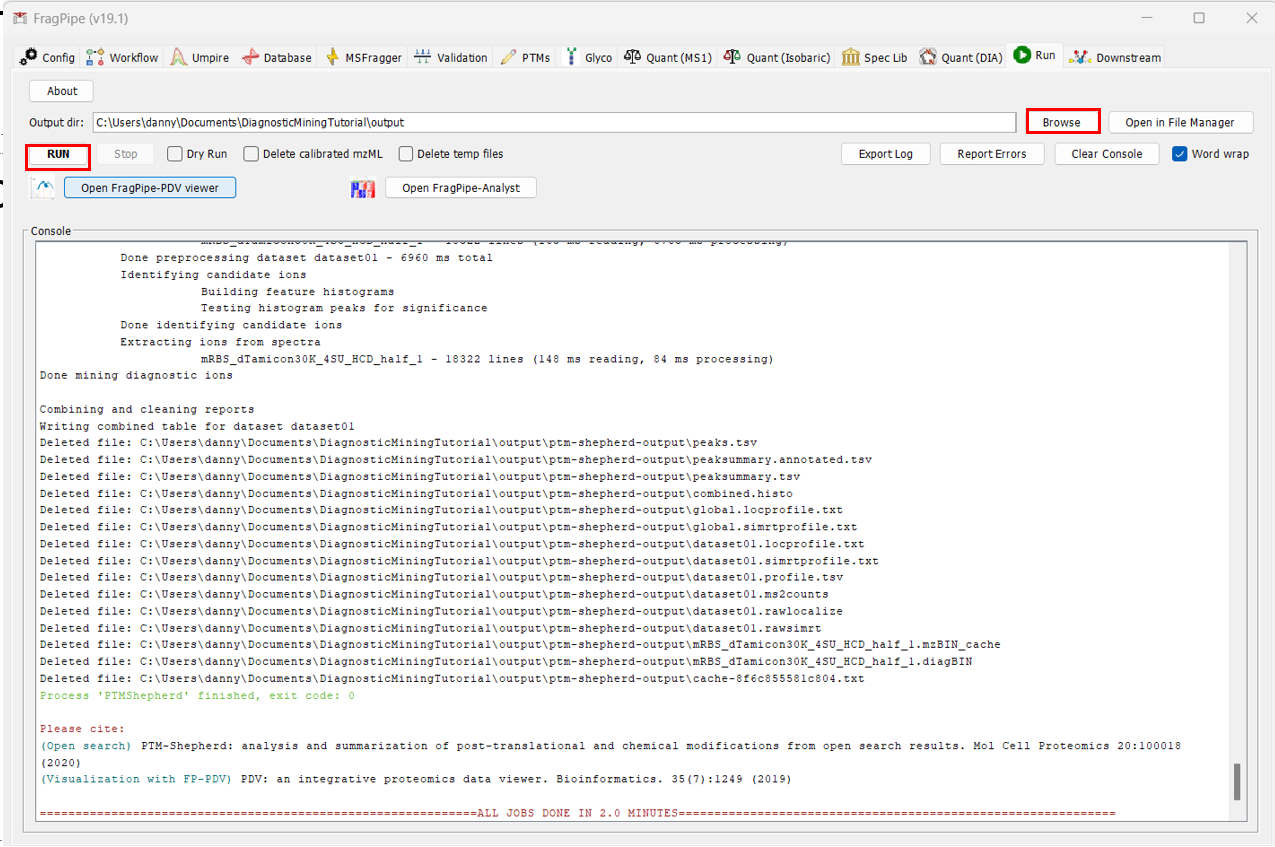Uncheck the Word wrap checkbox
Viewport: 1275px width, 847px height.
coord(1180,154)
